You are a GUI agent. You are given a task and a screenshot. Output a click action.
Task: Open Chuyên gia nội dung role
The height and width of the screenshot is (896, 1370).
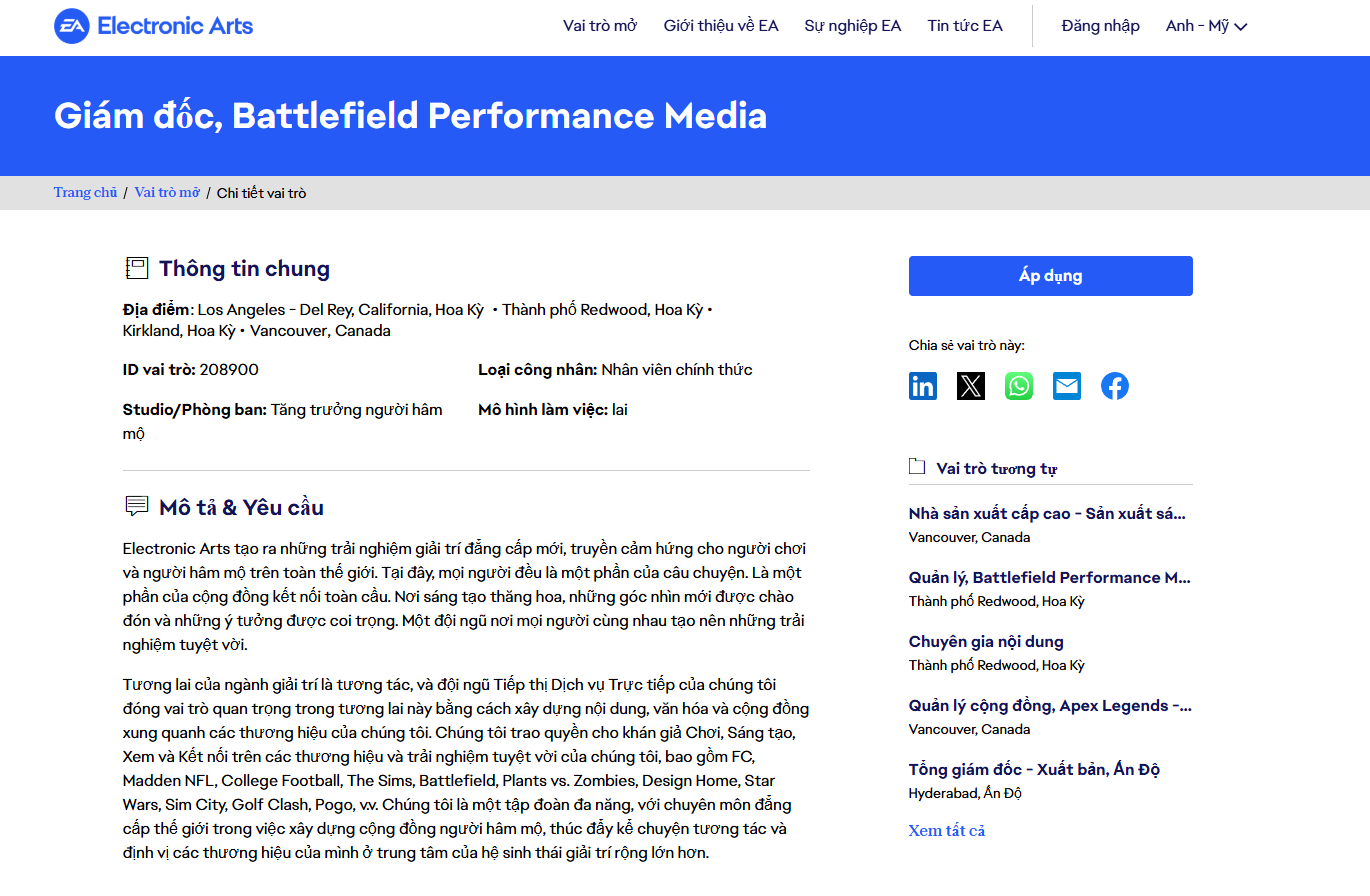point(985,642)
